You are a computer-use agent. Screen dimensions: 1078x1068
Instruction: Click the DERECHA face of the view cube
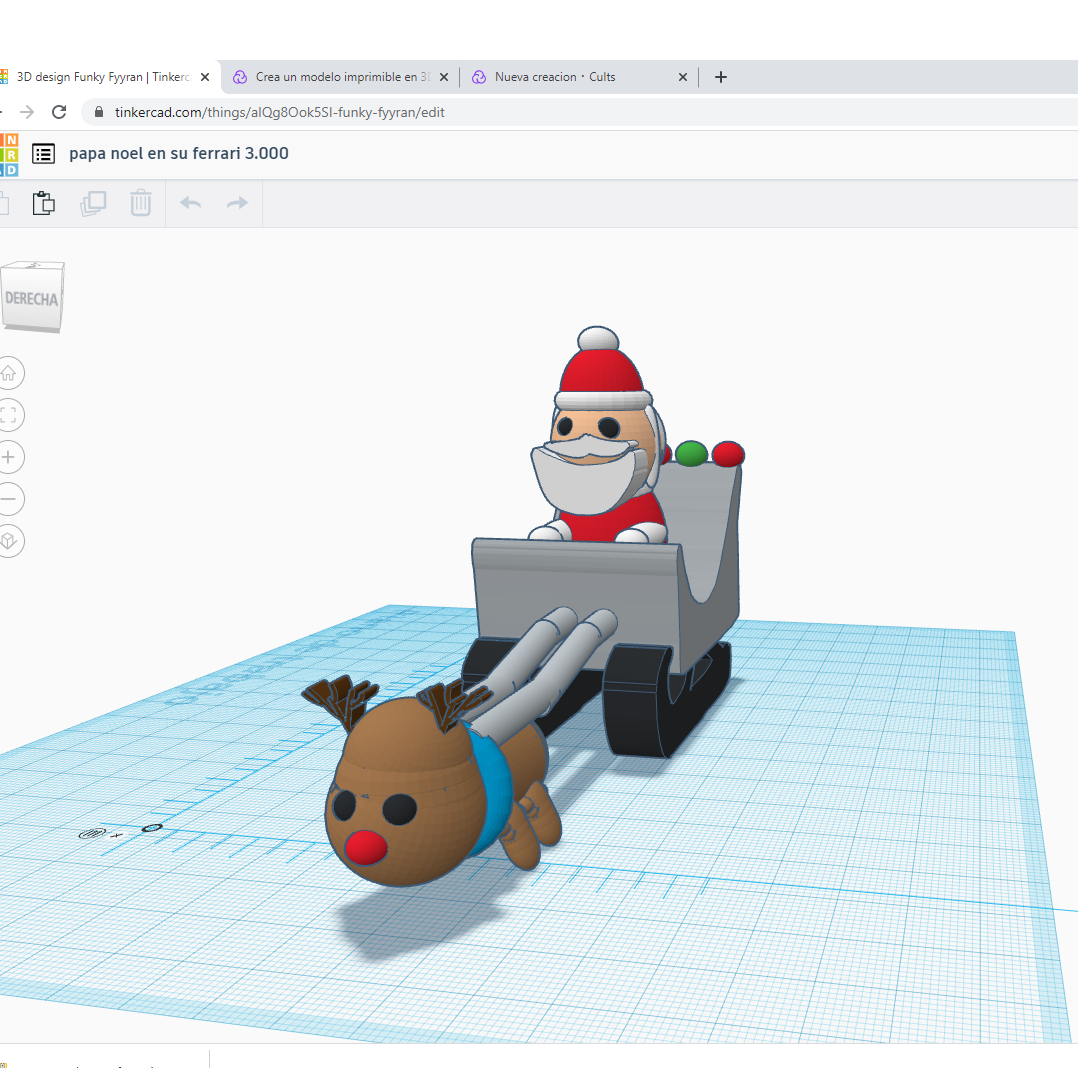click(x=33, y=296)
